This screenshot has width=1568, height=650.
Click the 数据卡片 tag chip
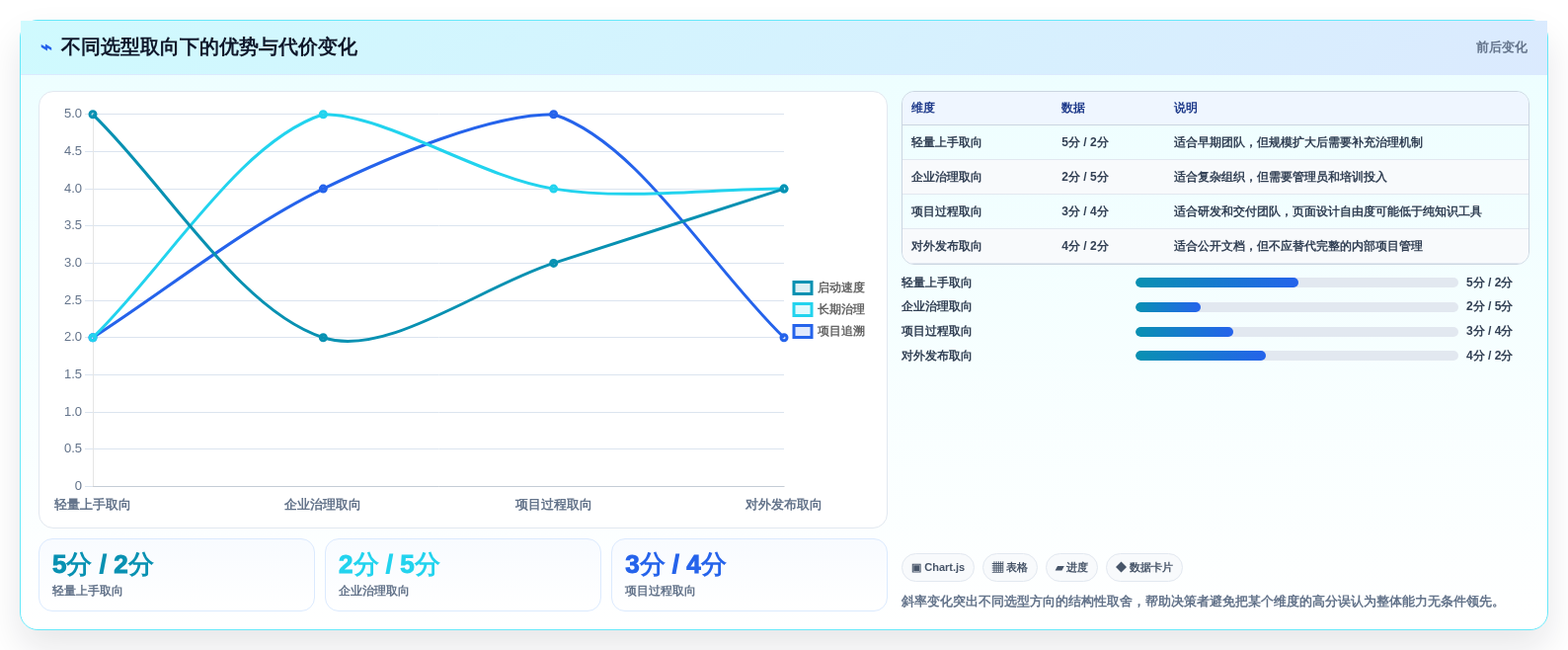pyautogui.click(x=1144, y=568)
